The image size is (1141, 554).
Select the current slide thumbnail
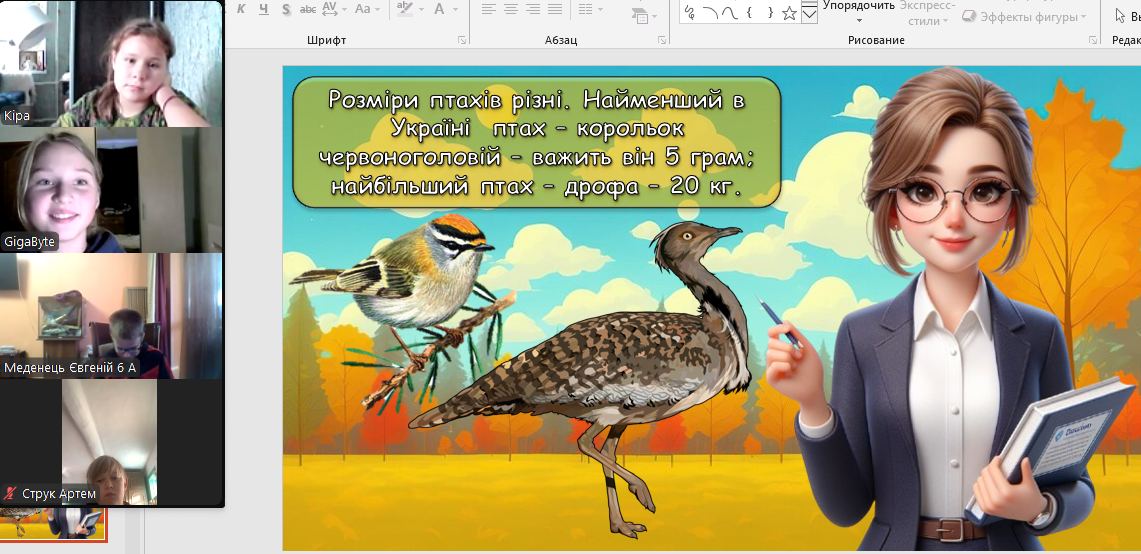54,525
